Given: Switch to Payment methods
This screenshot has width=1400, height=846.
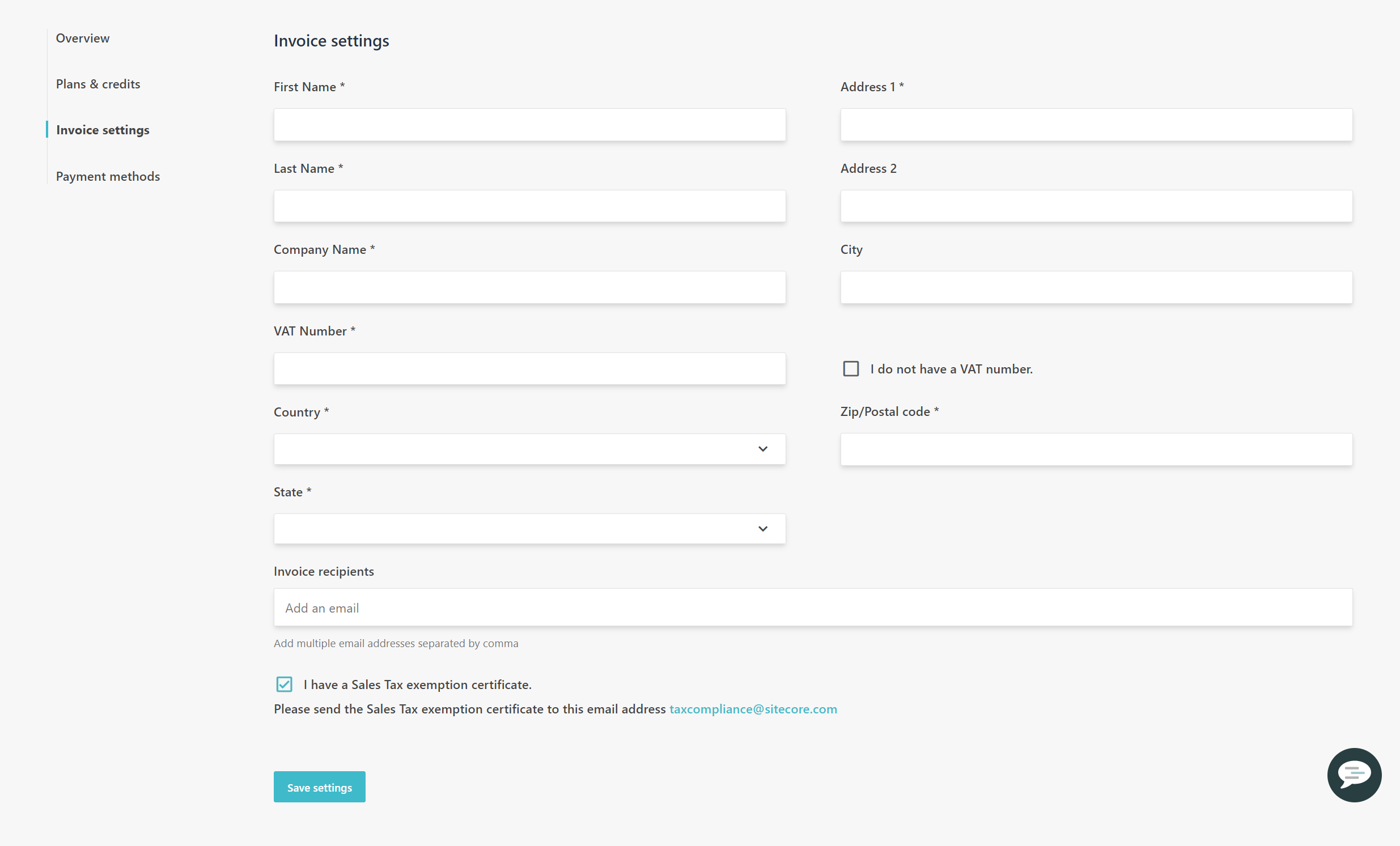Looking at the screenshot, I should point(108,176).
